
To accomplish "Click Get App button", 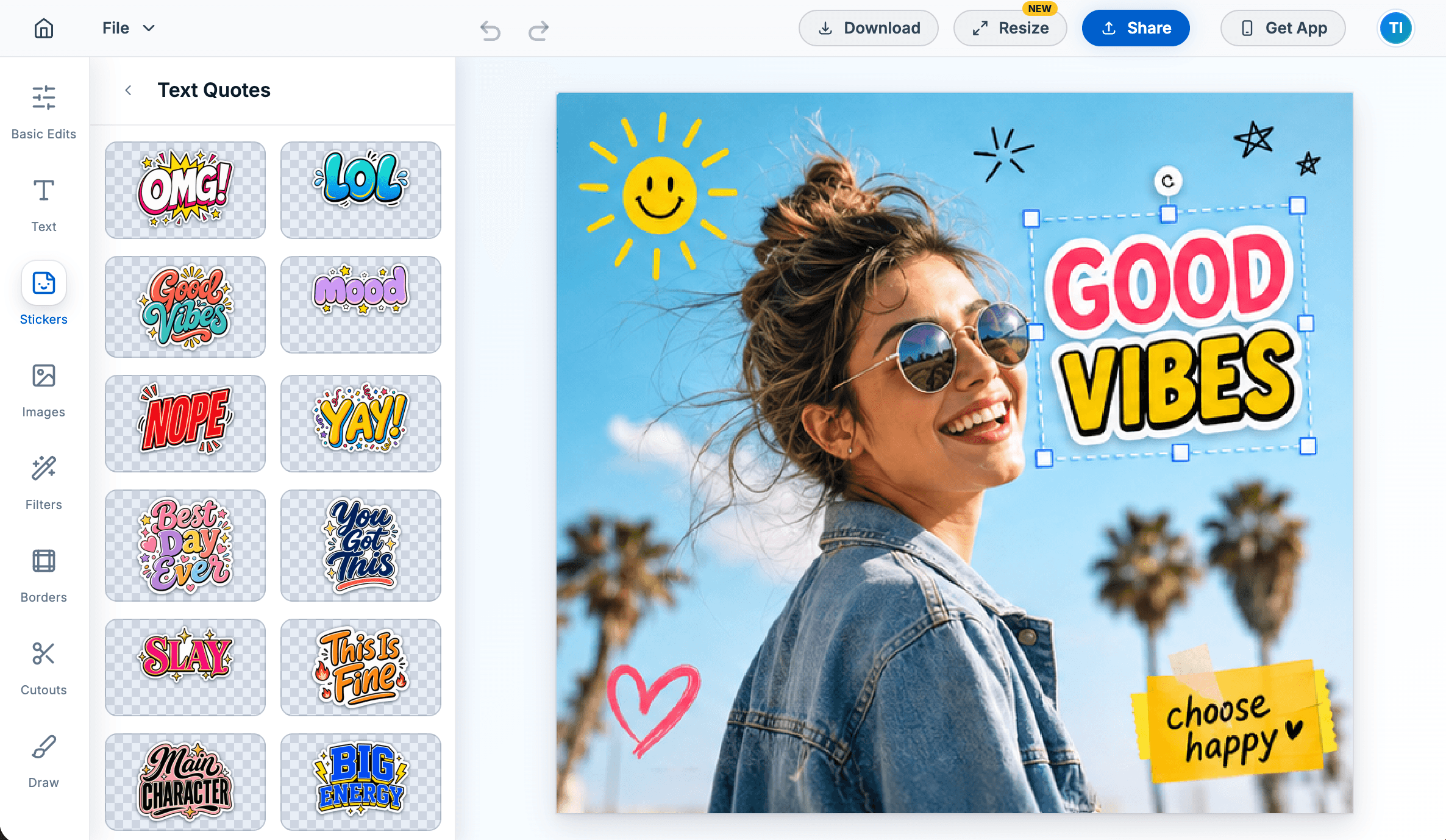I will click(1283, 28).
